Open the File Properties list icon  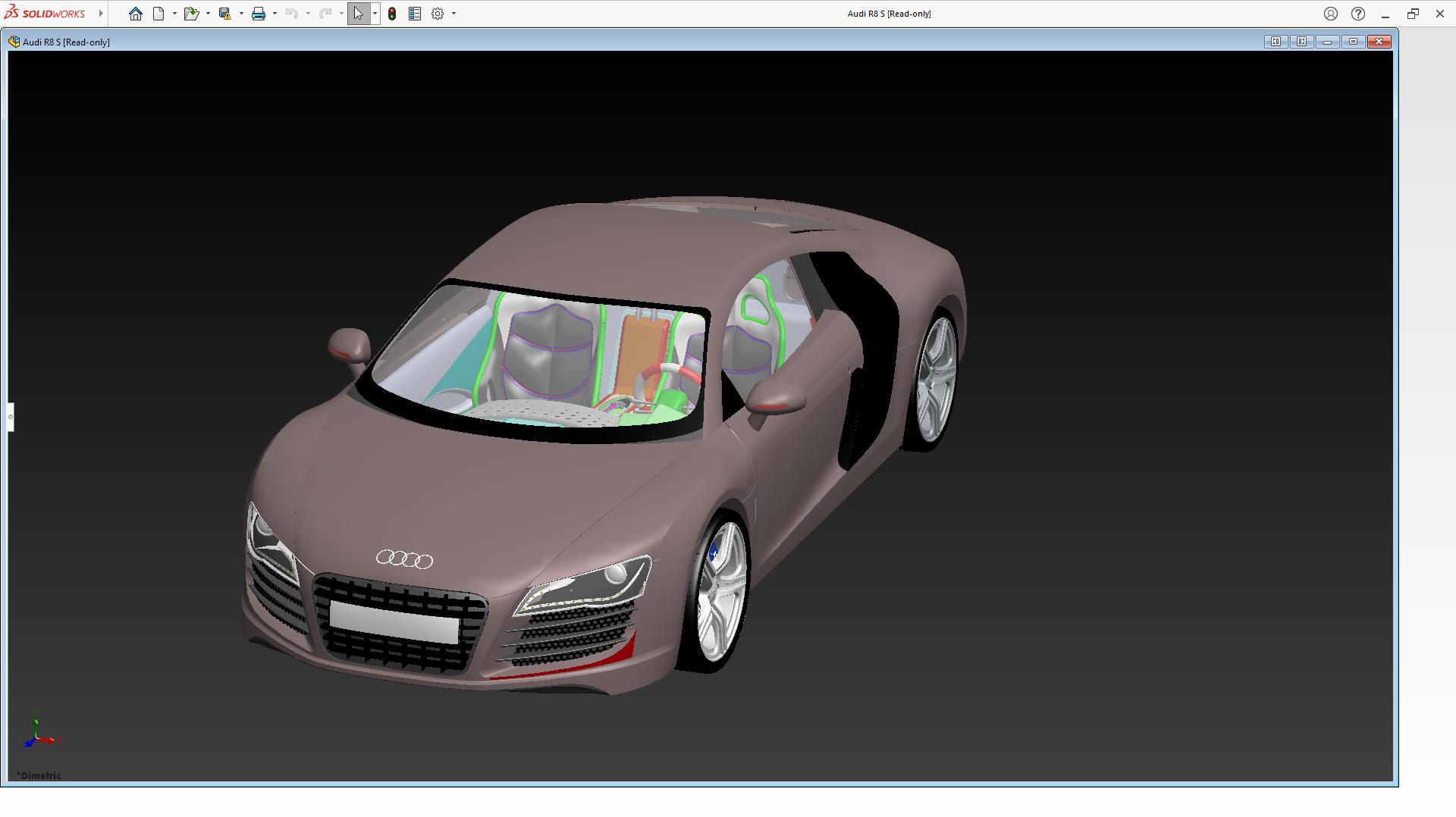[415, 14]
